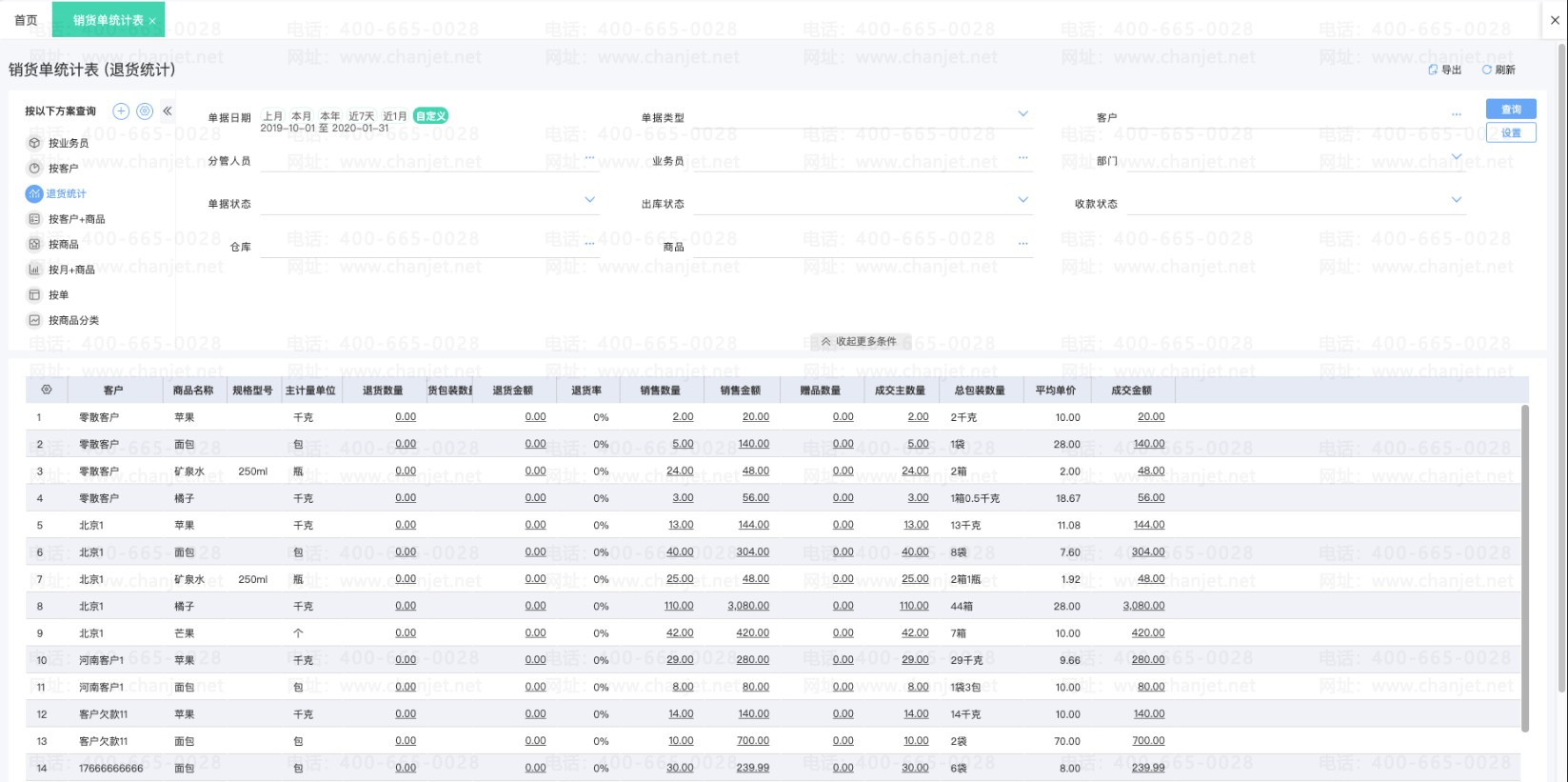The height and width of the screenshot is (782, 1568).
Task: Click the 按月+商品 chart icon
Action: (34, 270)
